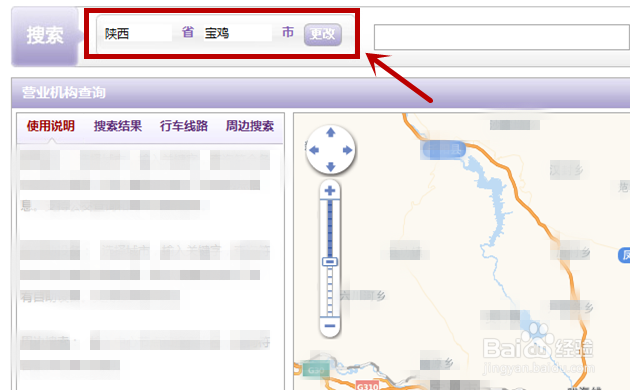Click the G310 road marker on map

click(x=368, y=386)
